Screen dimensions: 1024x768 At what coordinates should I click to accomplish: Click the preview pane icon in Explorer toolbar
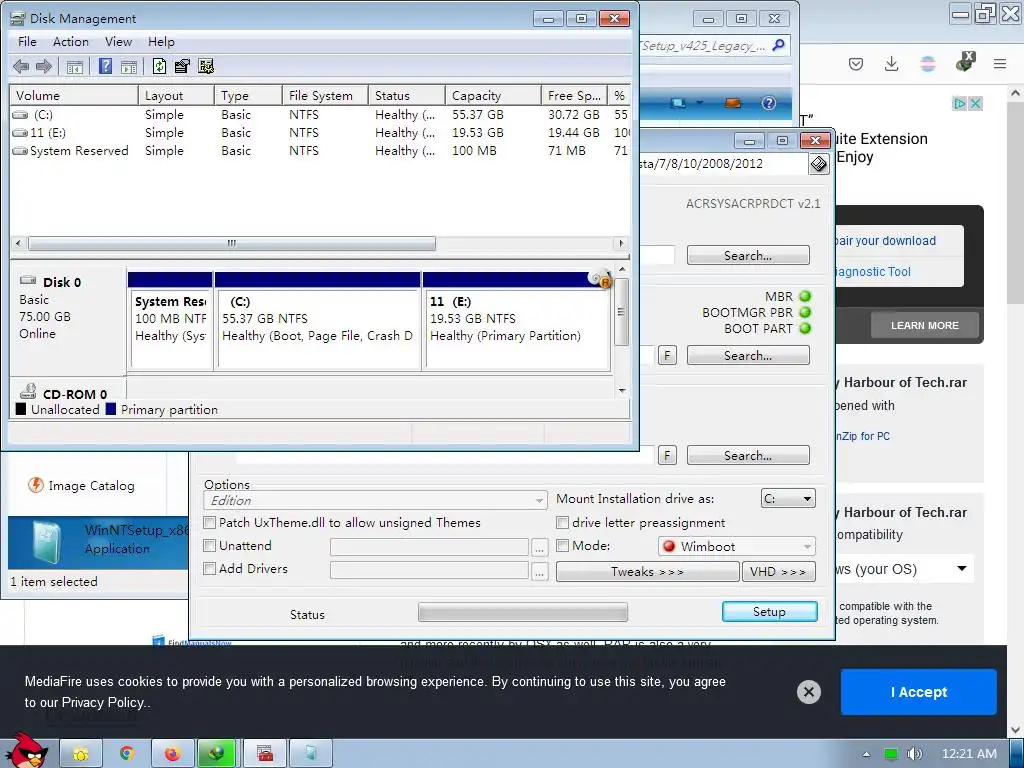(733, 103)
